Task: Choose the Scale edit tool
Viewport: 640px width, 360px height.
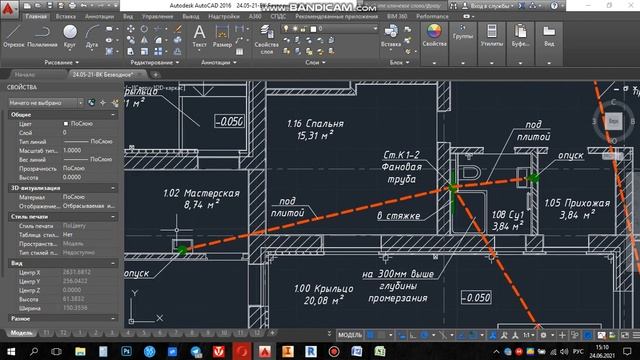Action: tap(144, 51)
